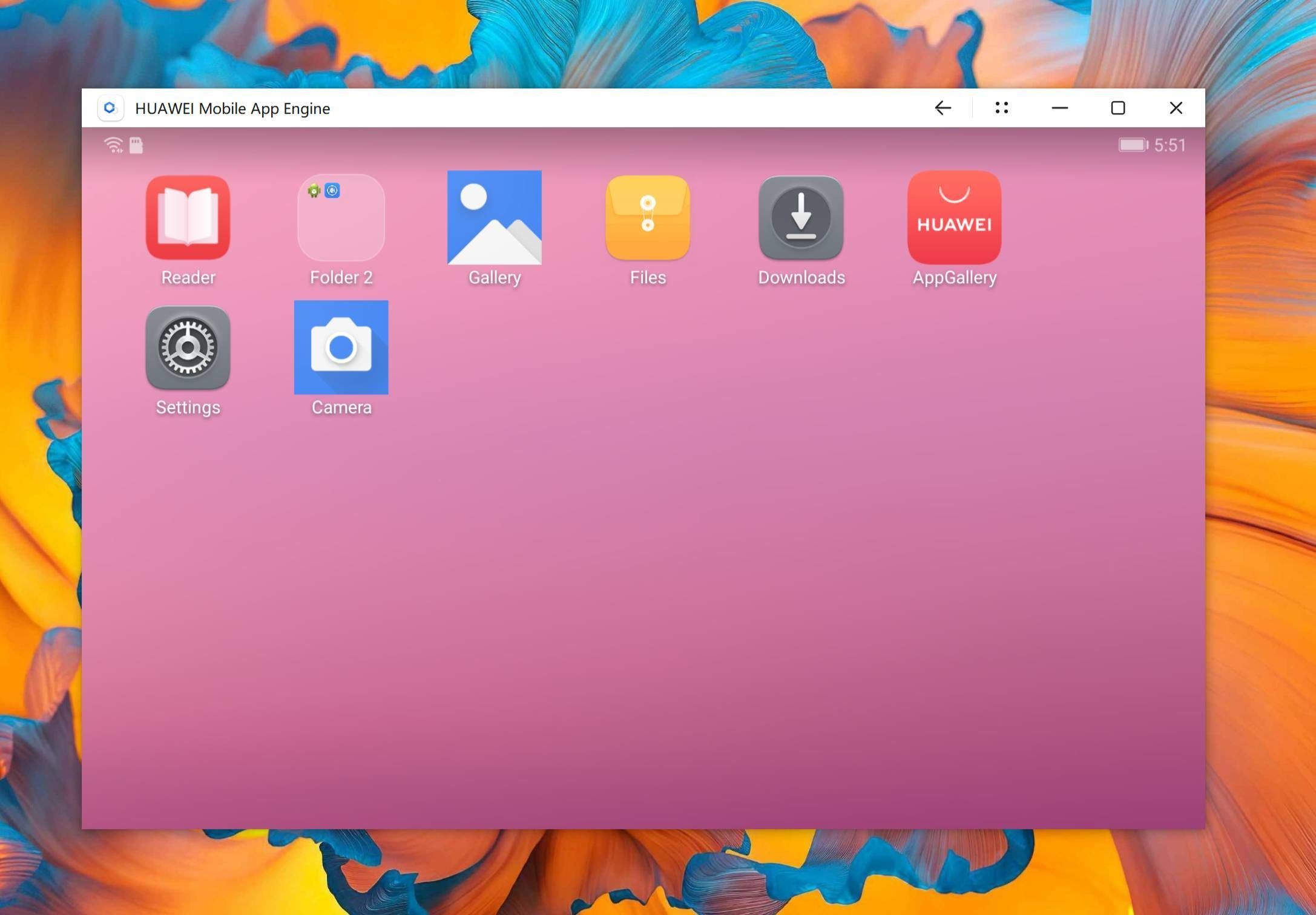Click the "Settings" label text
Viewport: 1316px width, 915px height.
click(188, 408)
